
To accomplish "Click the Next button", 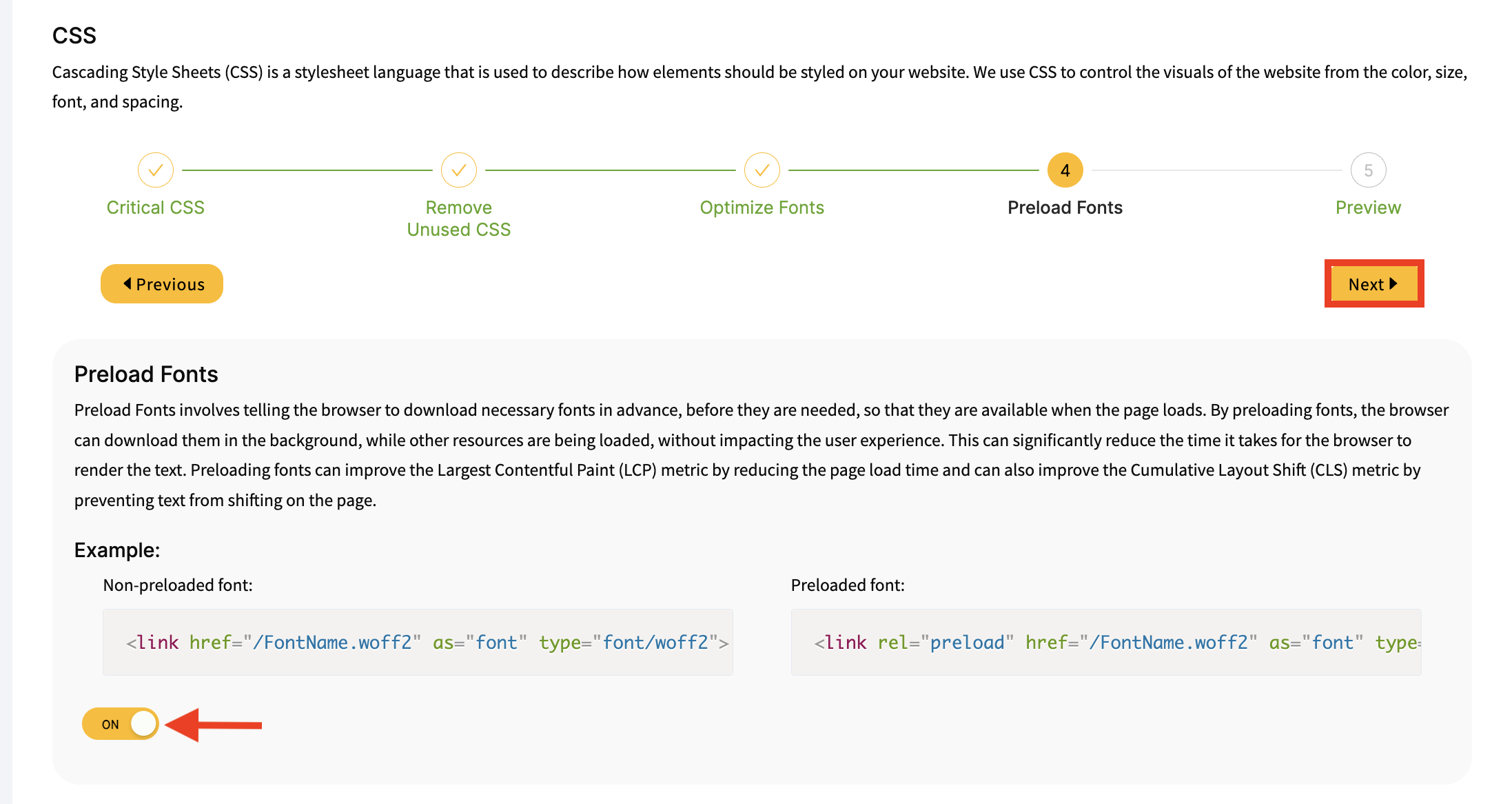I will 1374,284.
